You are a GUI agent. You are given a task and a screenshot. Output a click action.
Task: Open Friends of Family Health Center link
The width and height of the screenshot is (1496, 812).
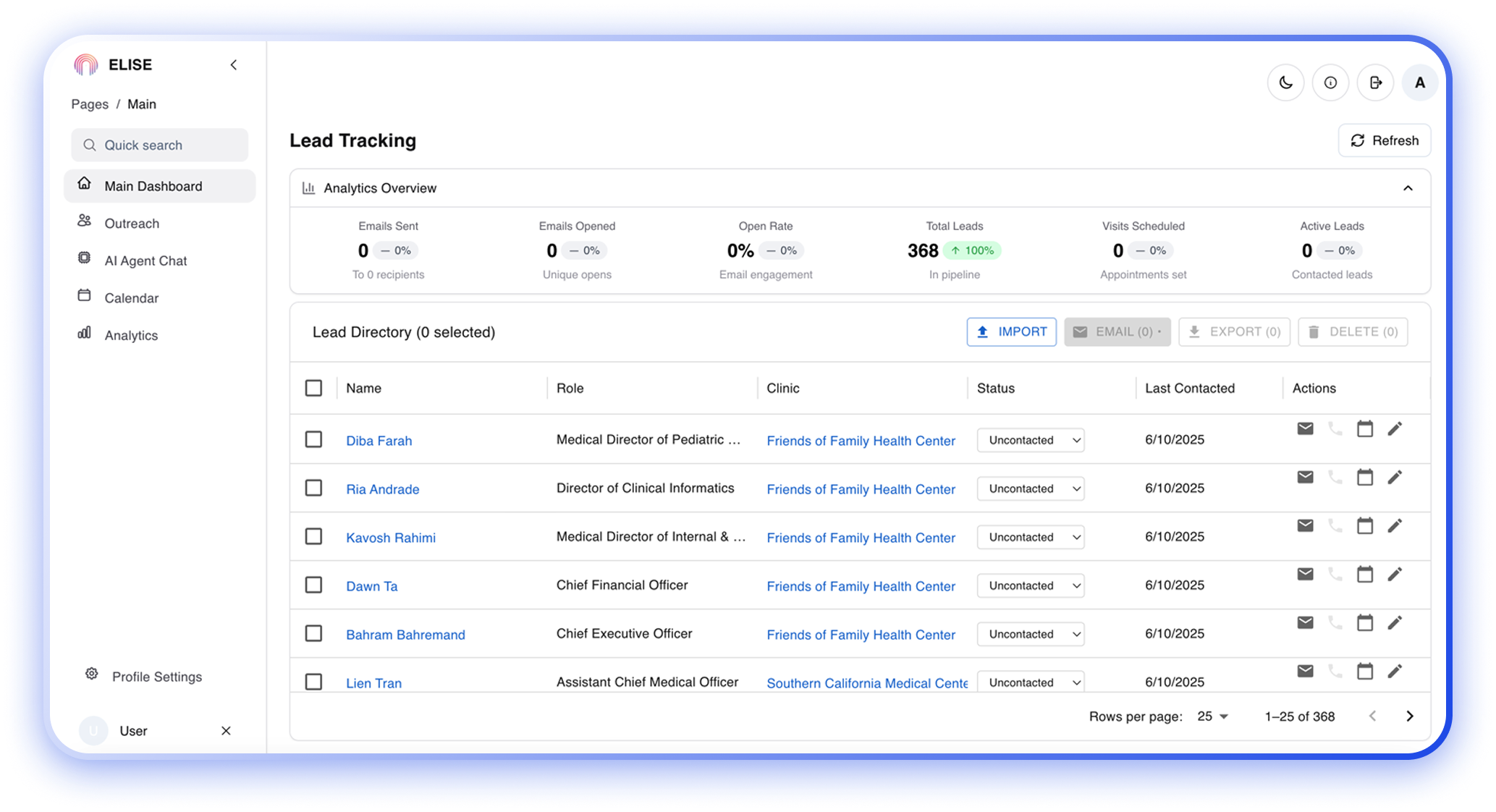tap(861, 441)
